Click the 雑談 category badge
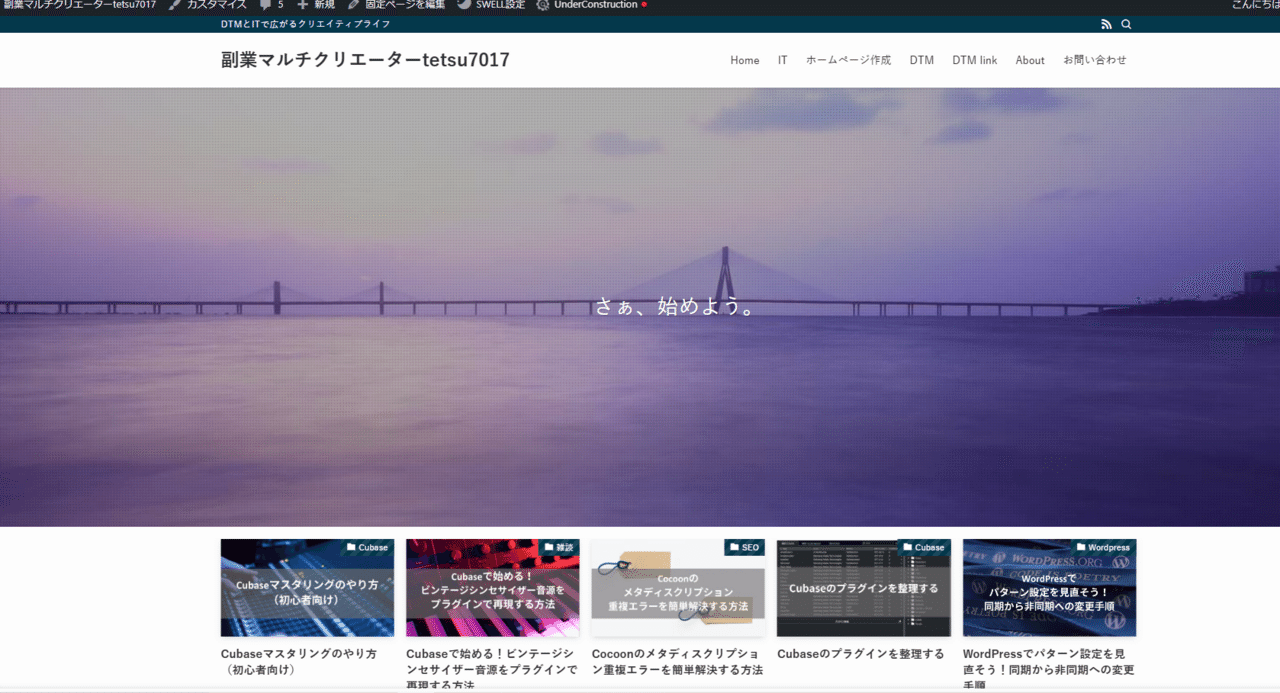This screenshot has width=1280, height=693. 557,547
